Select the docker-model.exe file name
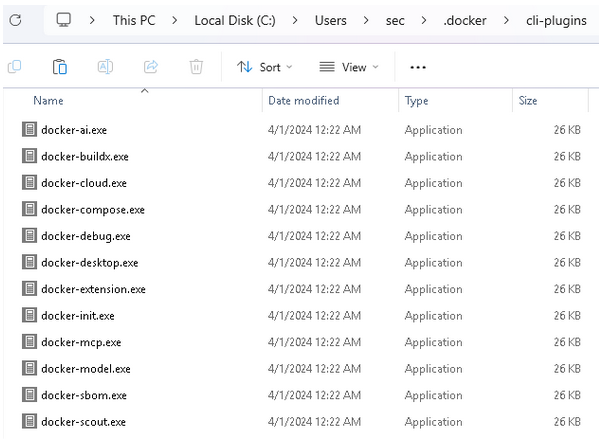This screenshot has width=599, height=446. tap(86, 369)
